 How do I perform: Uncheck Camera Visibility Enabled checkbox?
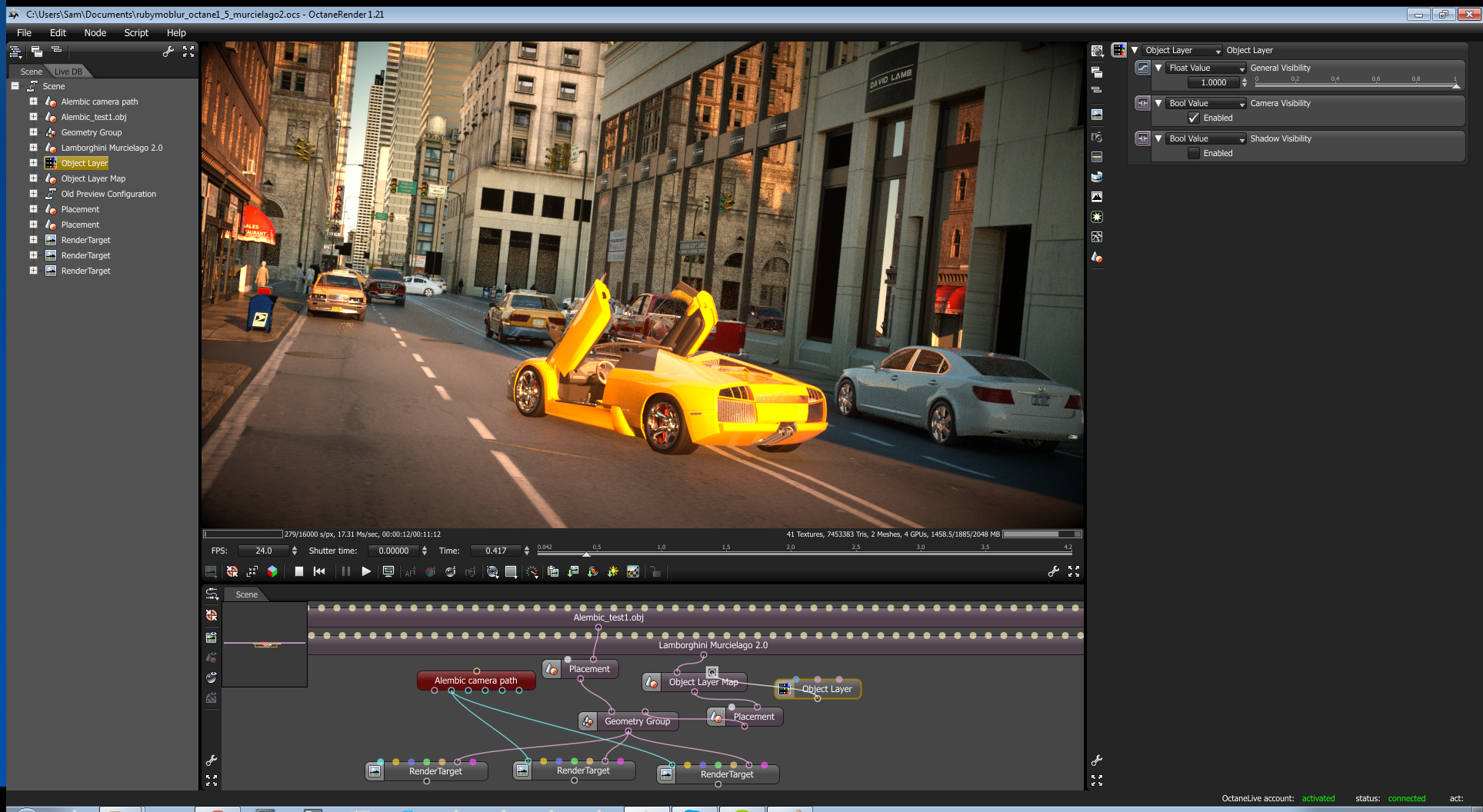(1194, 118)
